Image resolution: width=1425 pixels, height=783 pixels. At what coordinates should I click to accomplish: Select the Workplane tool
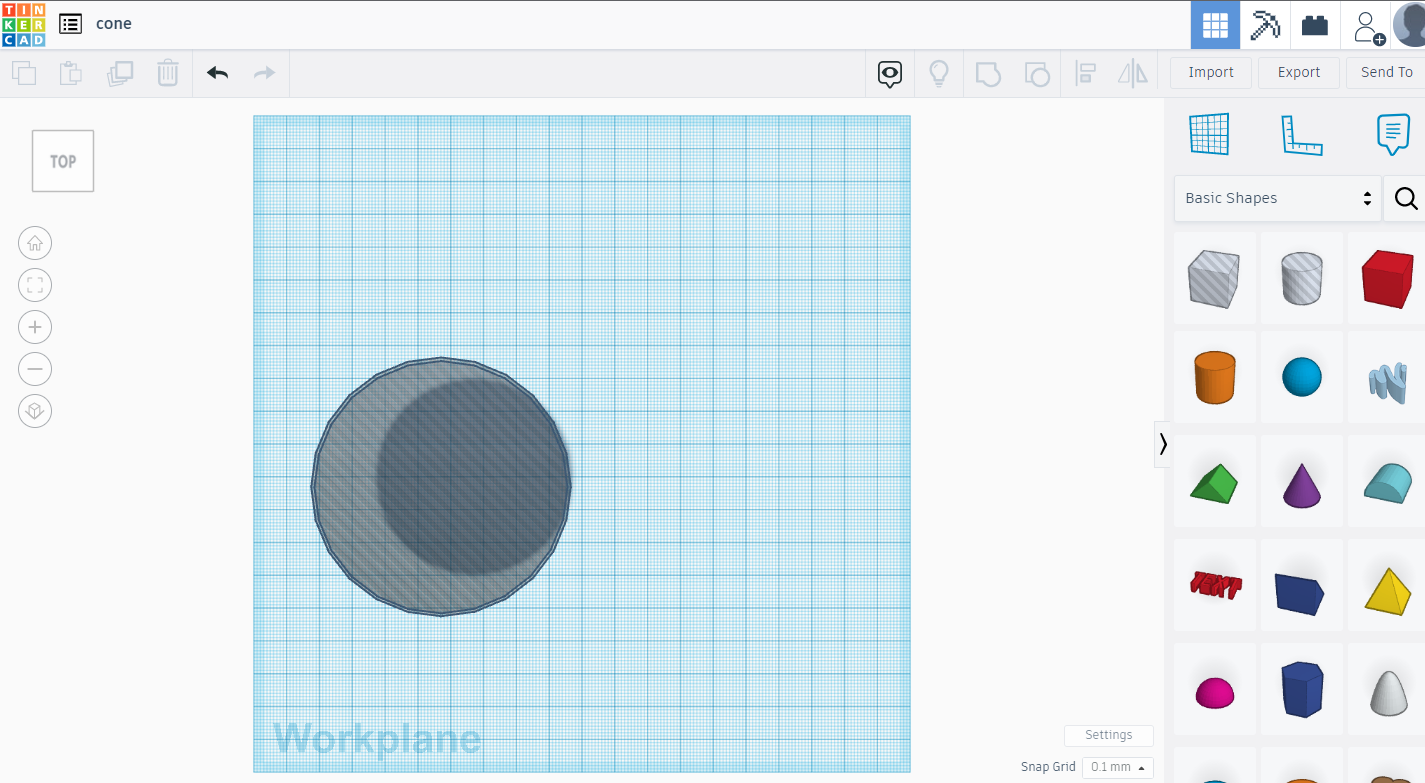click(1210, 133)
